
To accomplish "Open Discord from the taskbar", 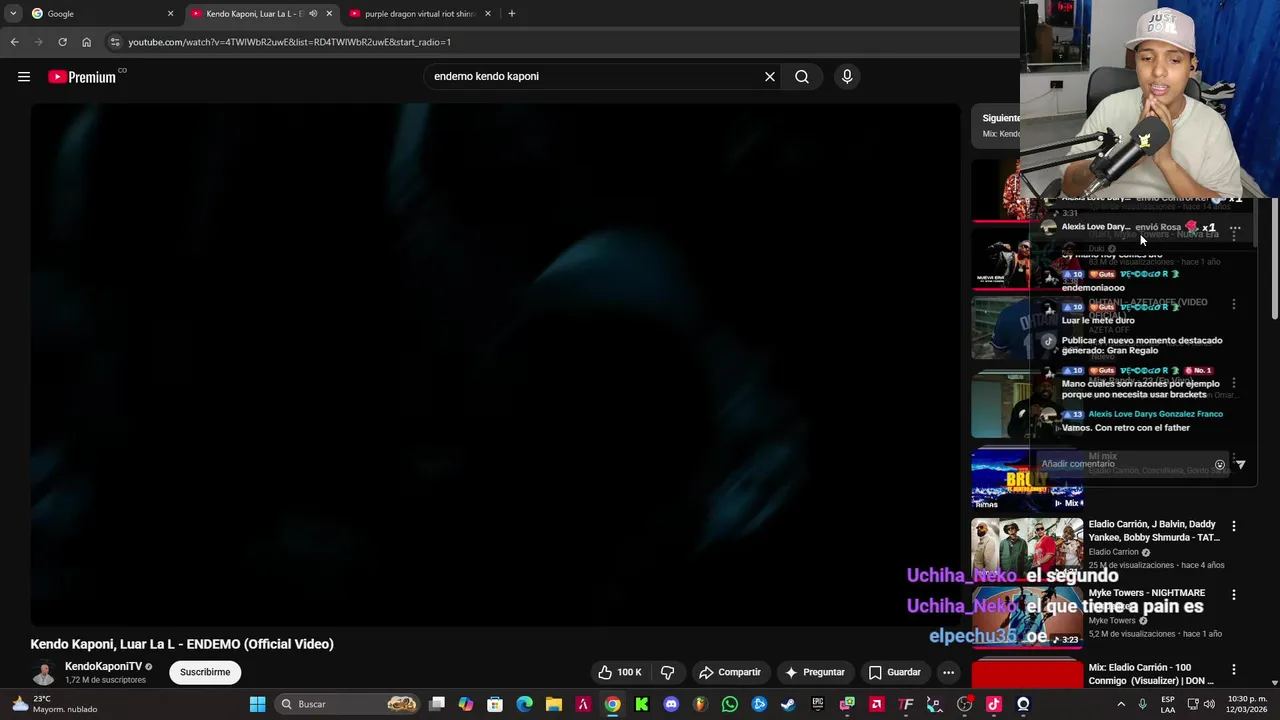I will tap(671, 704).
